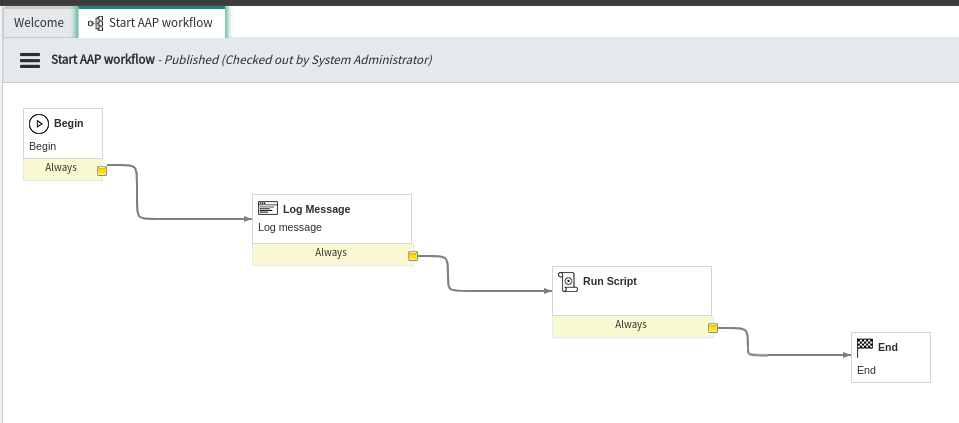This screenshot has height=423, width=959.
Task: Click the Run Script scroll icon
Action: click(568, 282)
